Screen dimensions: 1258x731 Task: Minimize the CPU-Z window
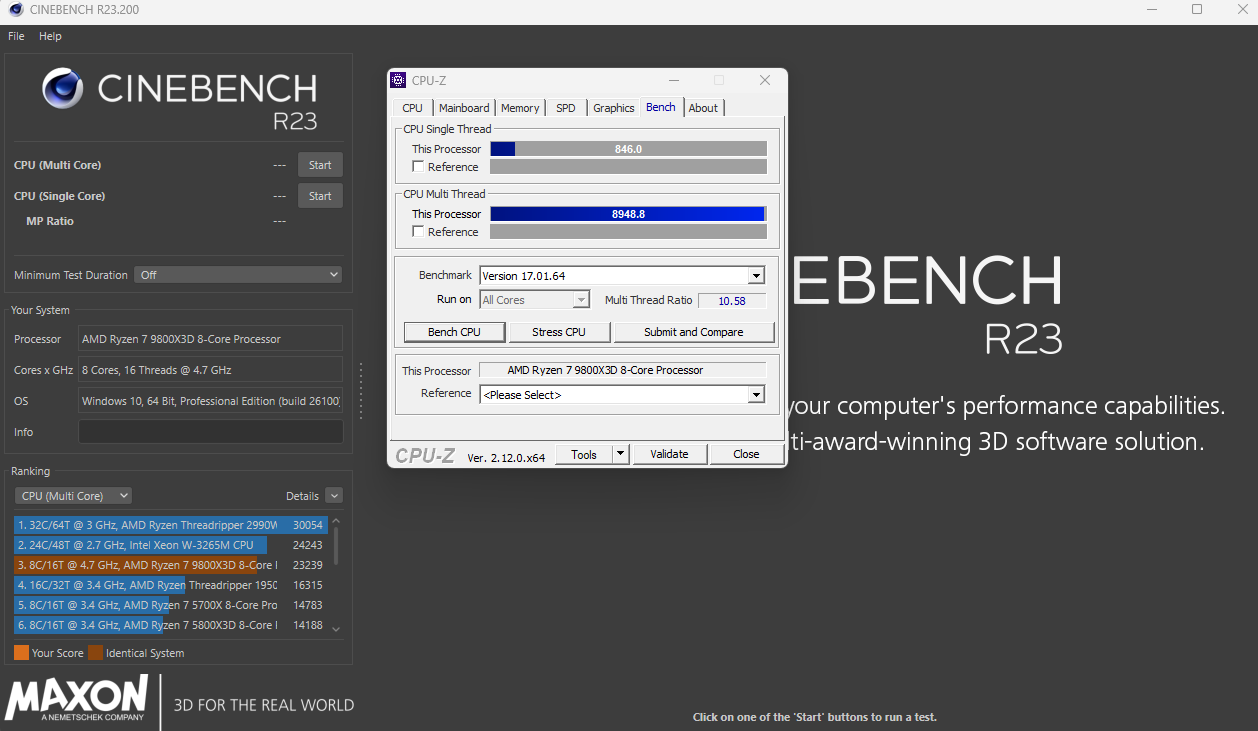click(673, 80)
